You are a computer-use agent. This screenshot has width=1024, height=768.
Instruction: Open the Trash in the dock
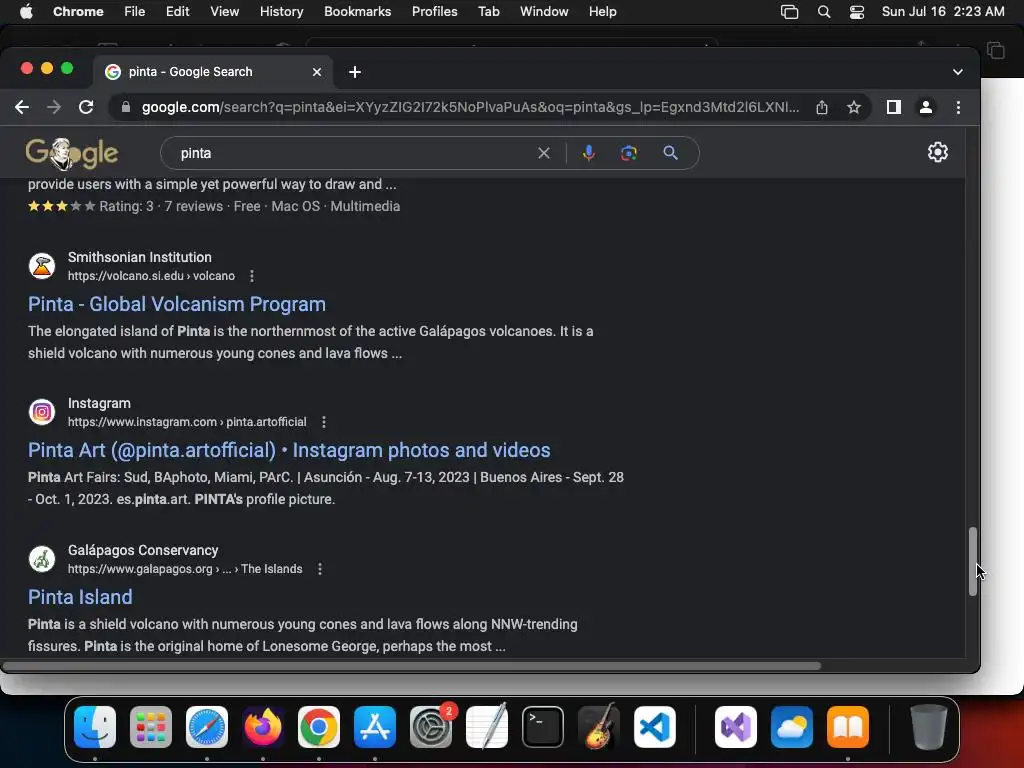[928, 727]
